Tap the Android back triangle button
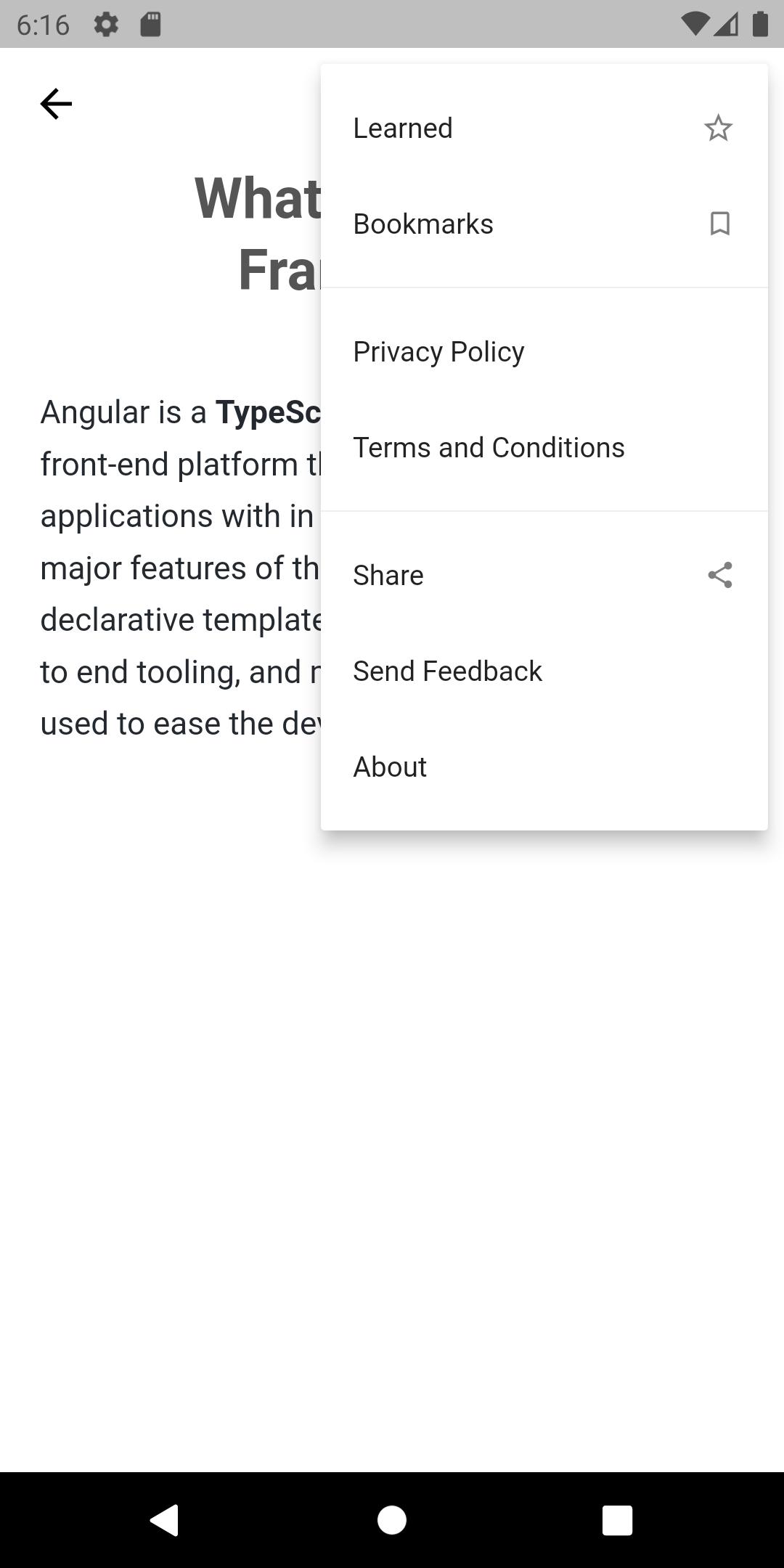The image size is (784, 1568). (x=165, y=1519)
